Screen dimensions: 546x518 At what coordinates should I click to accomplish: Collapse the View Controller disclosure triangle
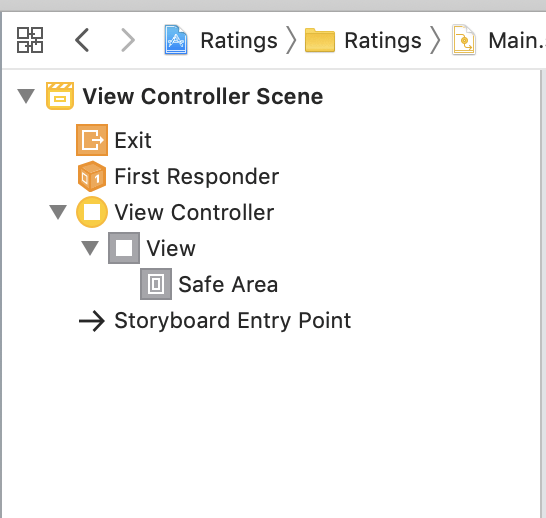pos(58,212)
